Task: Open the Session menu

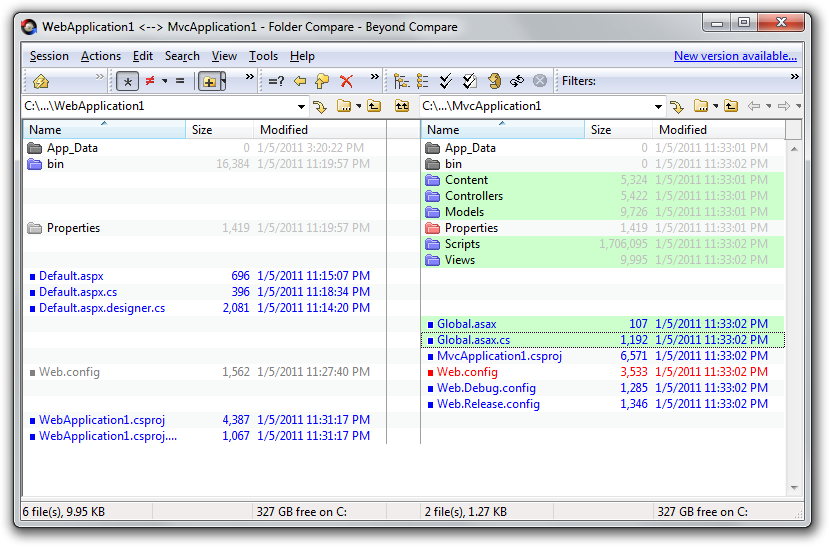Action: 49,56
